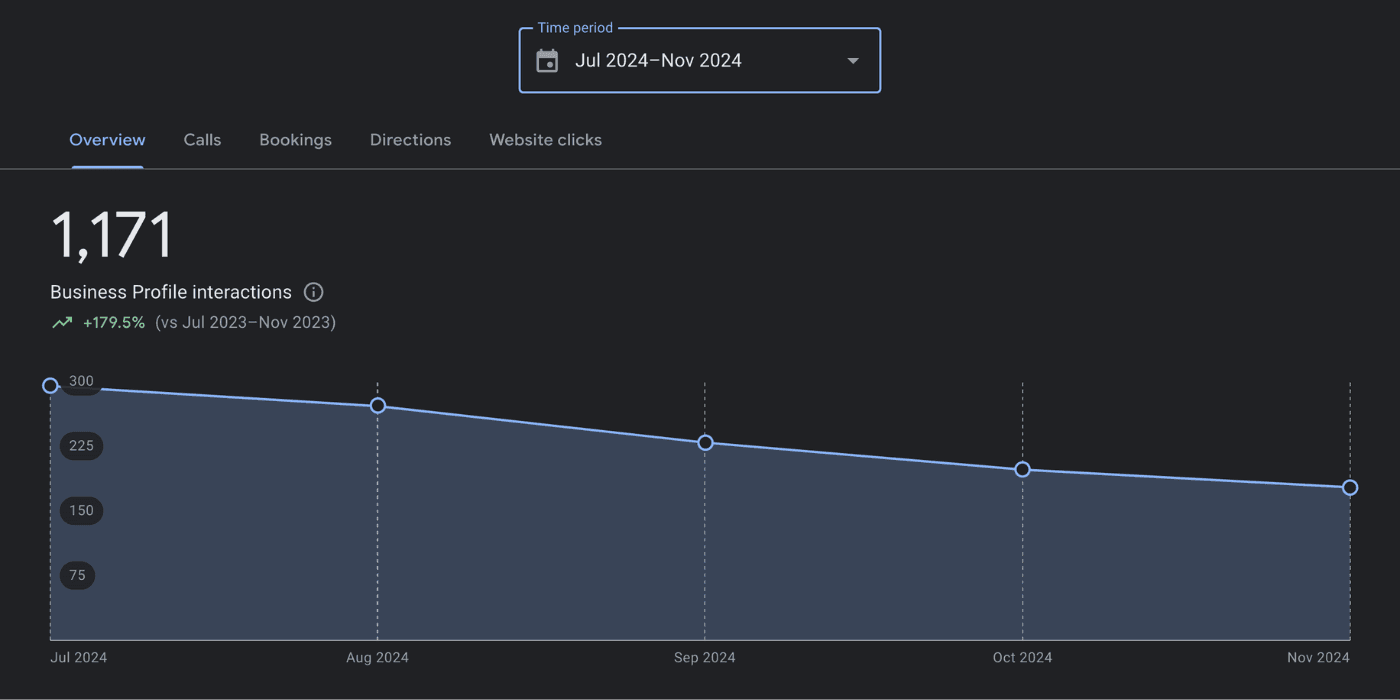The width and height of the screenshot is (1400, 700).
Task: Click the +179.5% growth percentage
Action: pyautogui.click(x=114, y=322)
